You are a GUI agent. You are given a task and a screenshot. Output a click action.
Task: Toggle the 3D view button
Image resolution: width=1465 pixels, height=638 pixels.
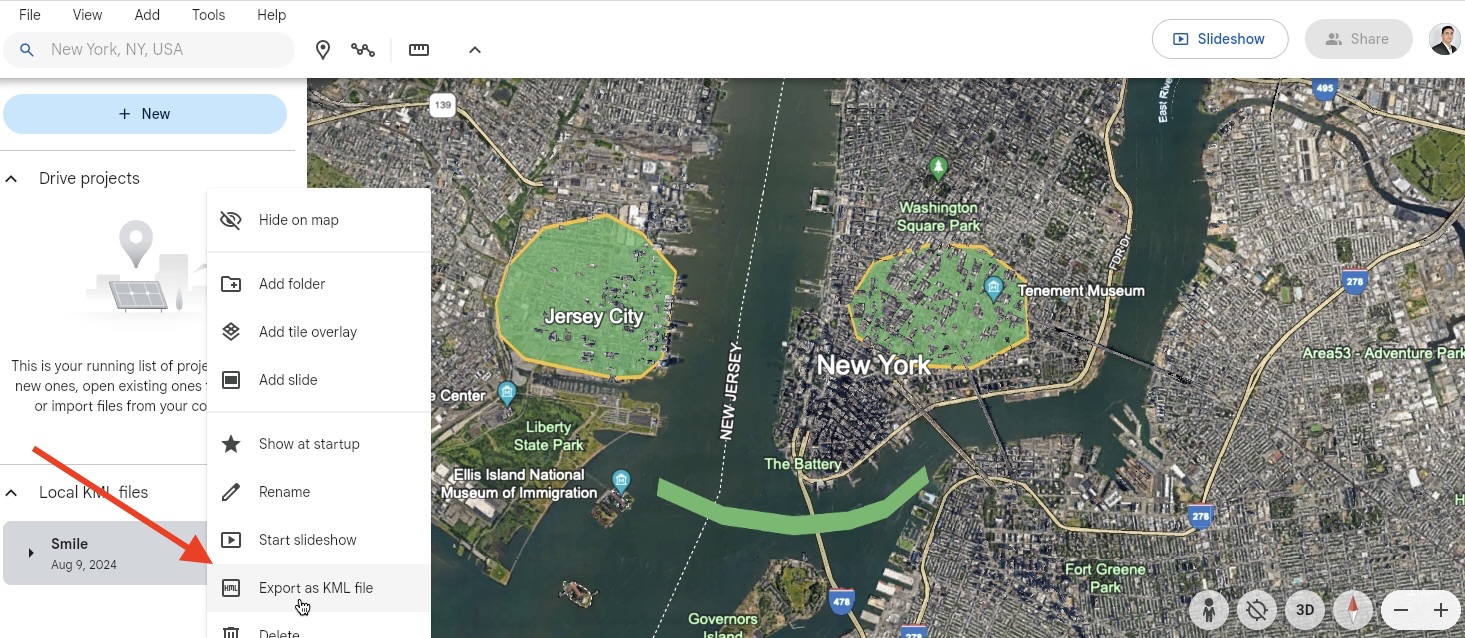1305,610
